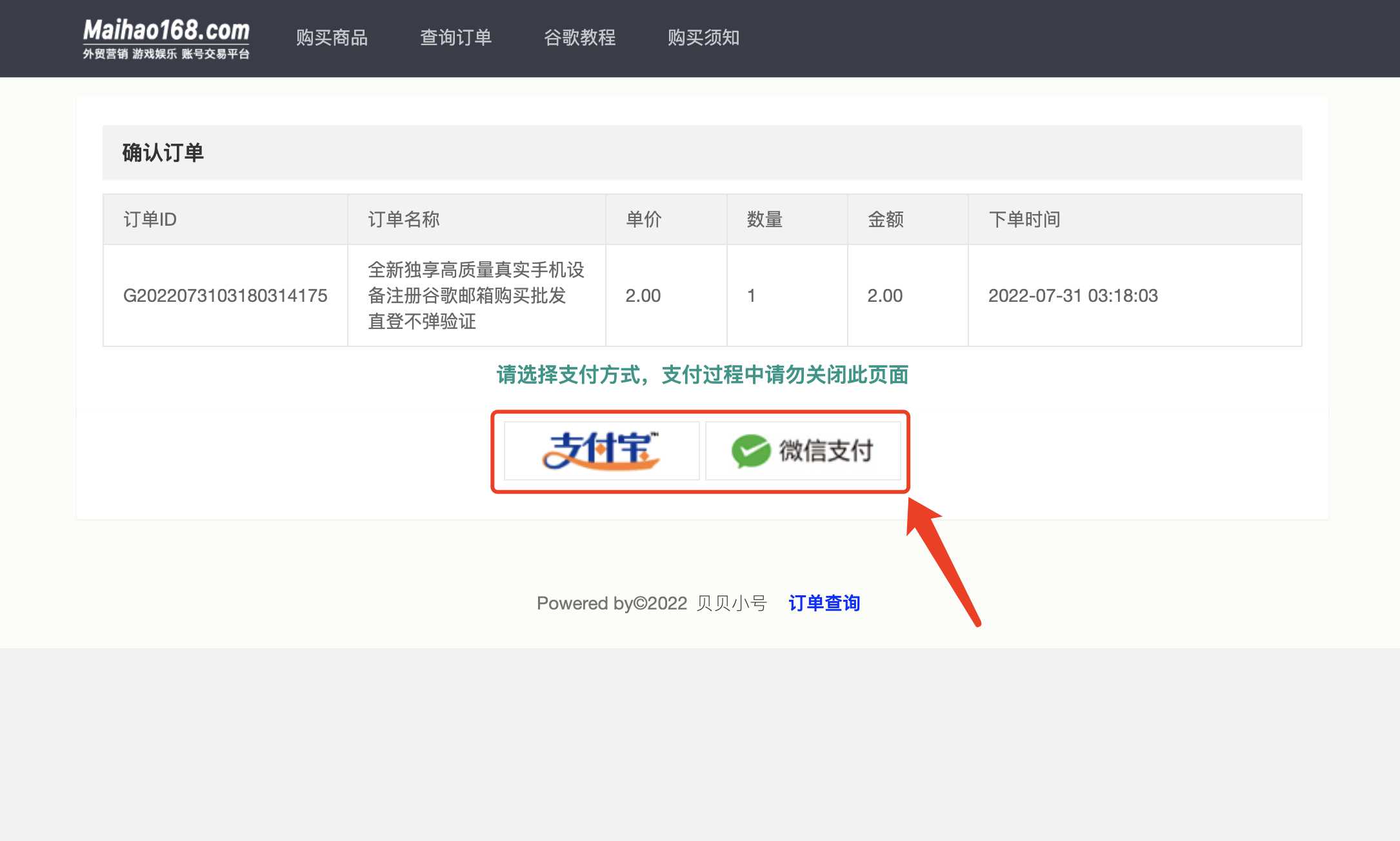Select the order timestamp 2022-07-31 03:18:03
The width and height of the screenshot is (1400, 841).
[1073, 295]
